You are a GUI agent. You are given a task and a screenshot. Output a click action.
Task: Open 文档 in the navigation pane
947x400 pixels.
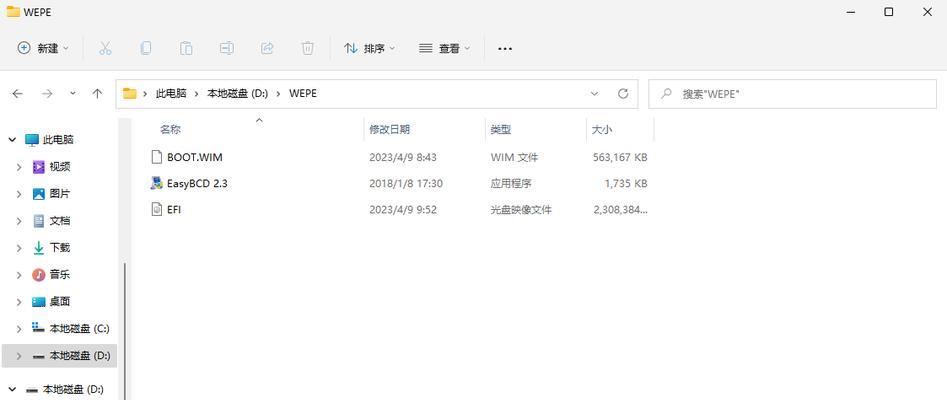click(60, 221)
